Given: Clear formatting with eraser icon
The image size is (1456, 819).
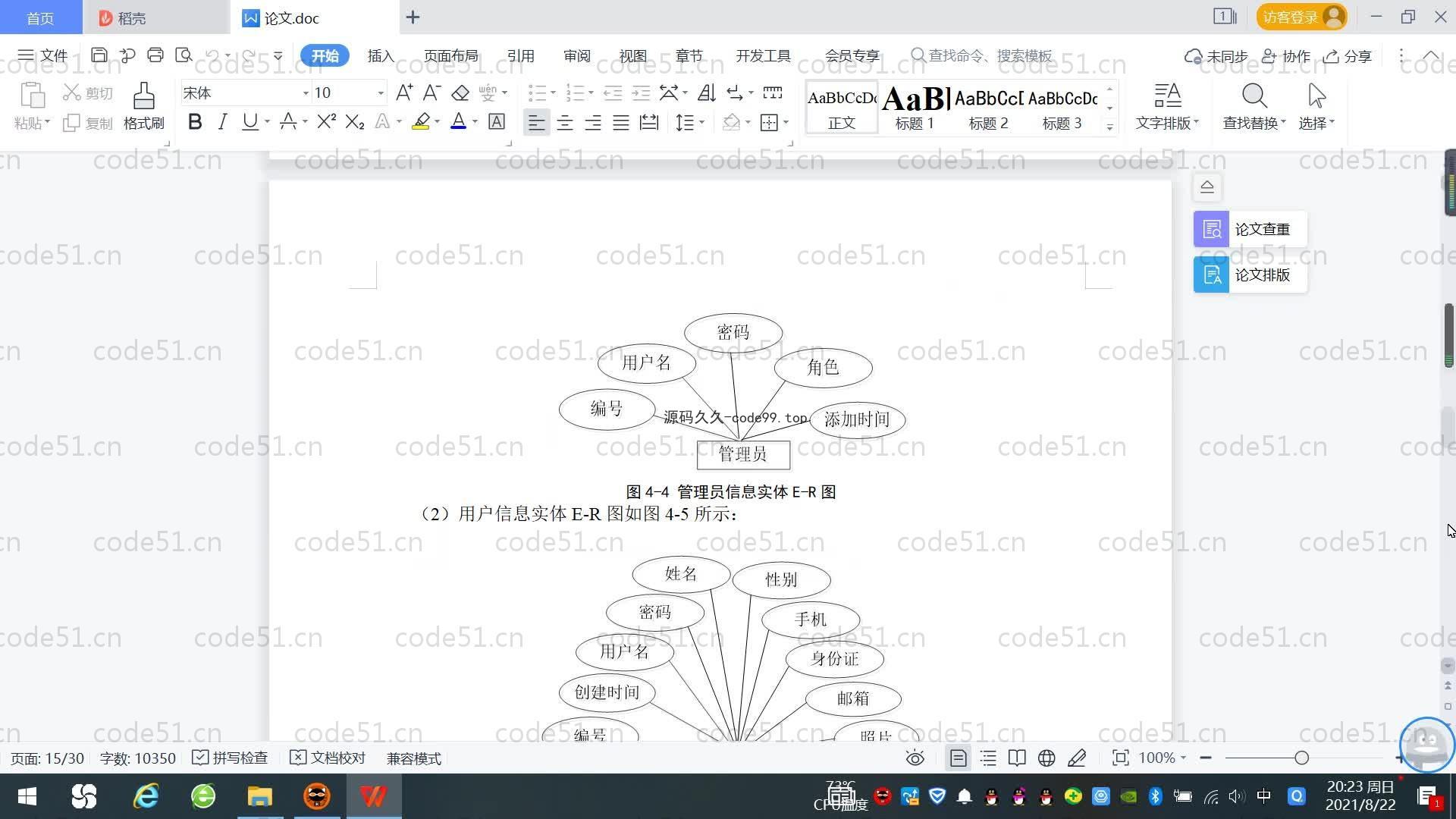Looking at the screenshot, I should pos(460,93).
